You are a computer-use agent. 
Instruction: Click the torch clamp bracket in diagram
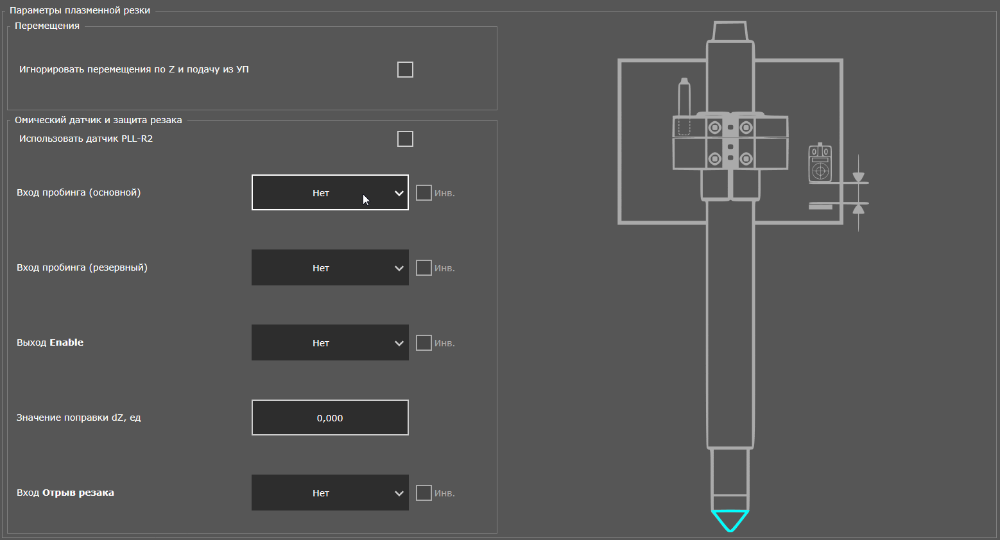(x=730, y=142)
